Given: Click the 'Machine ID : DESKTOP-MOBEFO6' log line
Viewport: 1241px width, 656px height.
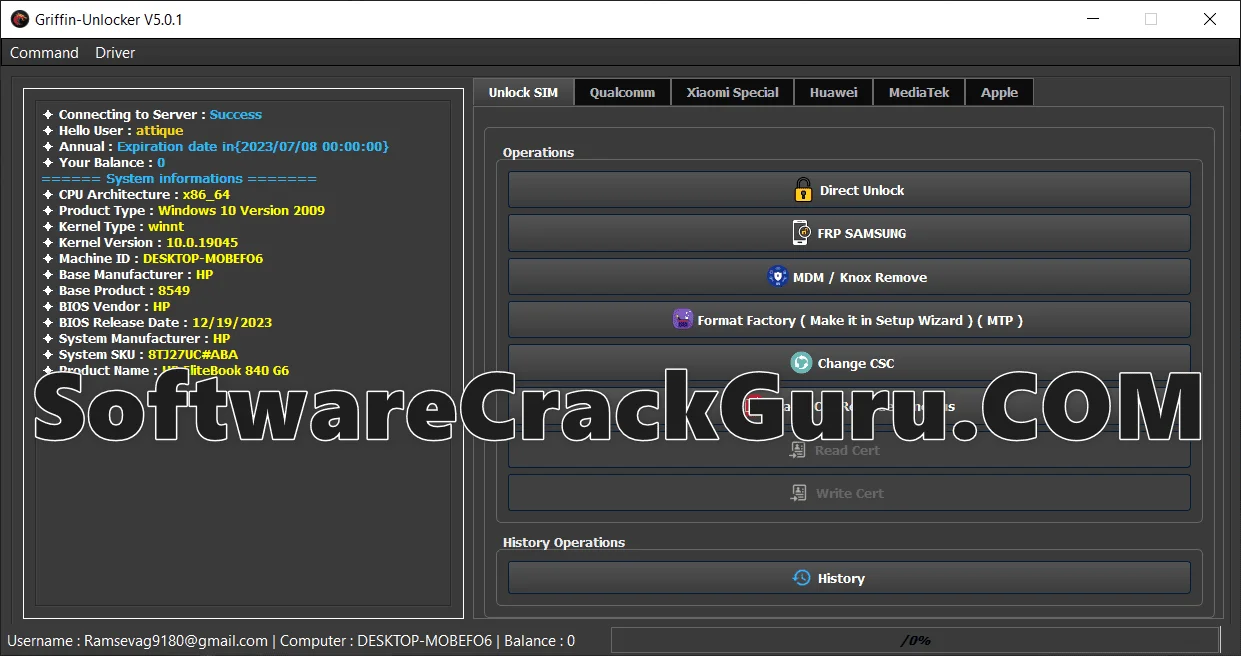Looking at the screenshot, I should tap(153, 259).
